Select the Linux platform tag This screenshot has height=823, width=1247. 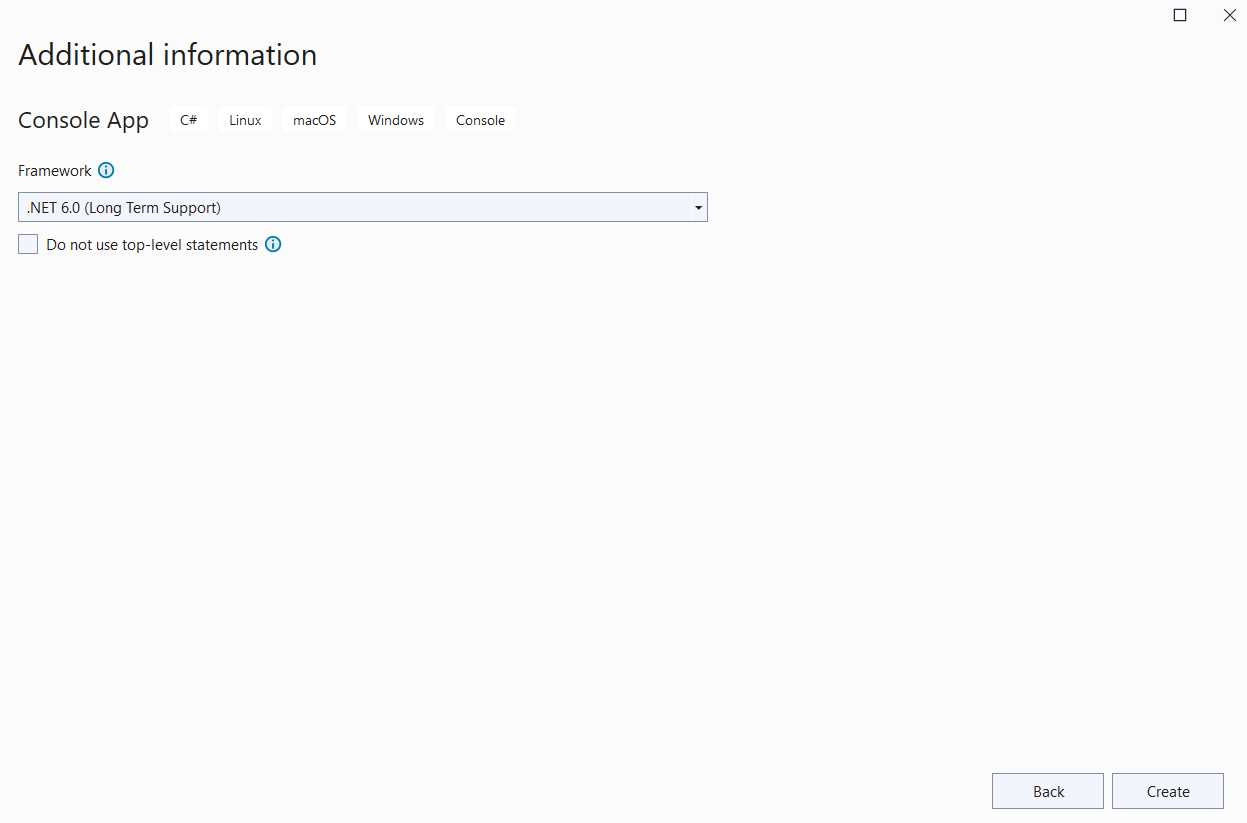coord(244,119)
